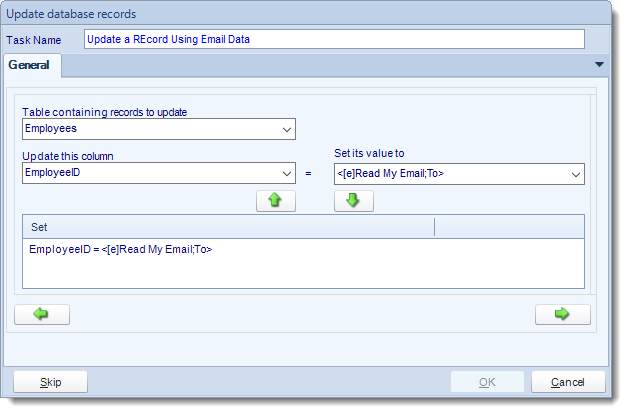Viewport: 627px width, 413px height.
Task: Open the tab options triangle beside General
Action: pos(599,64)
